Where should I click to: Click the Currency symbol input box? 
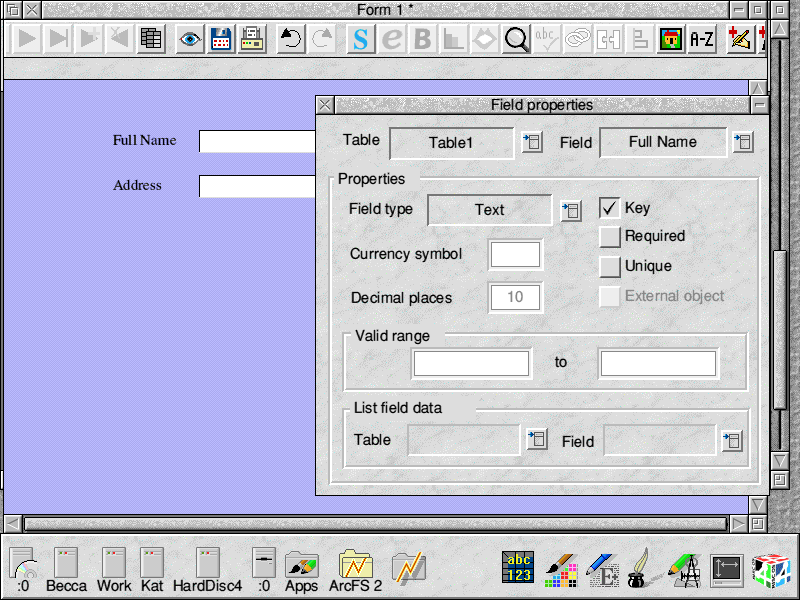515,254
